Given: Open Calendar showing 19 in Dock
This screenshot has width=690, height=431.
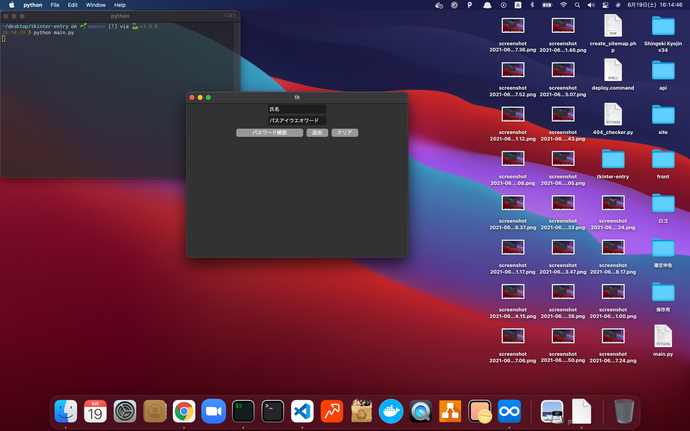Looking at the screenshot, I should [x=95, y=411].
